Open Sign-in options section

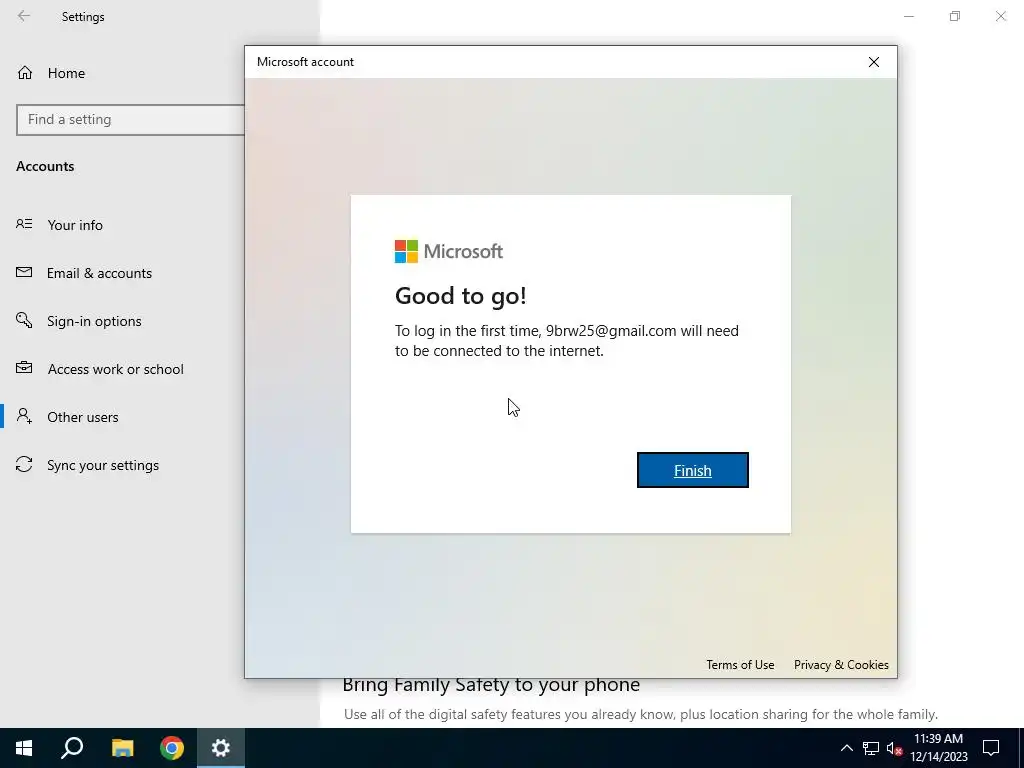[94, 321]
